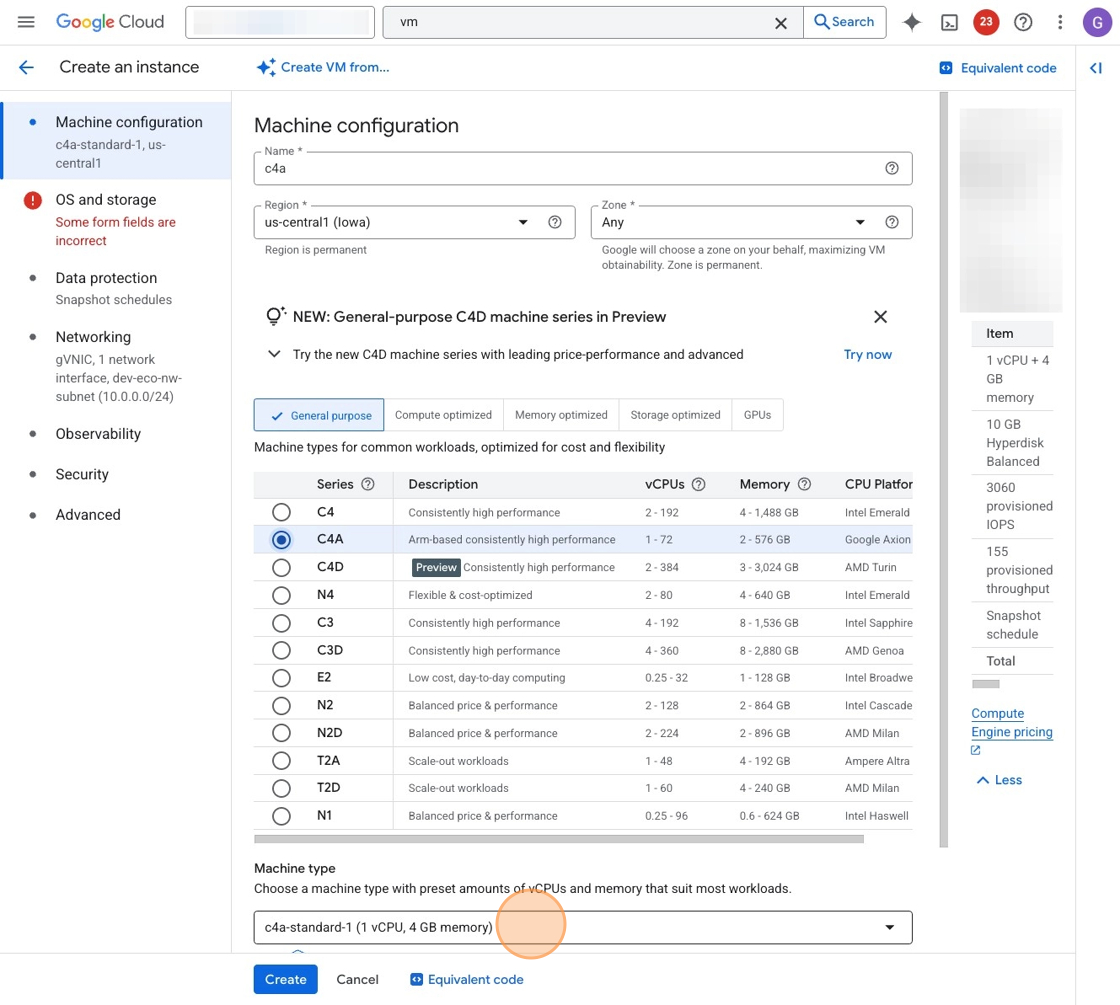Select the E2 series radio button

281,678
